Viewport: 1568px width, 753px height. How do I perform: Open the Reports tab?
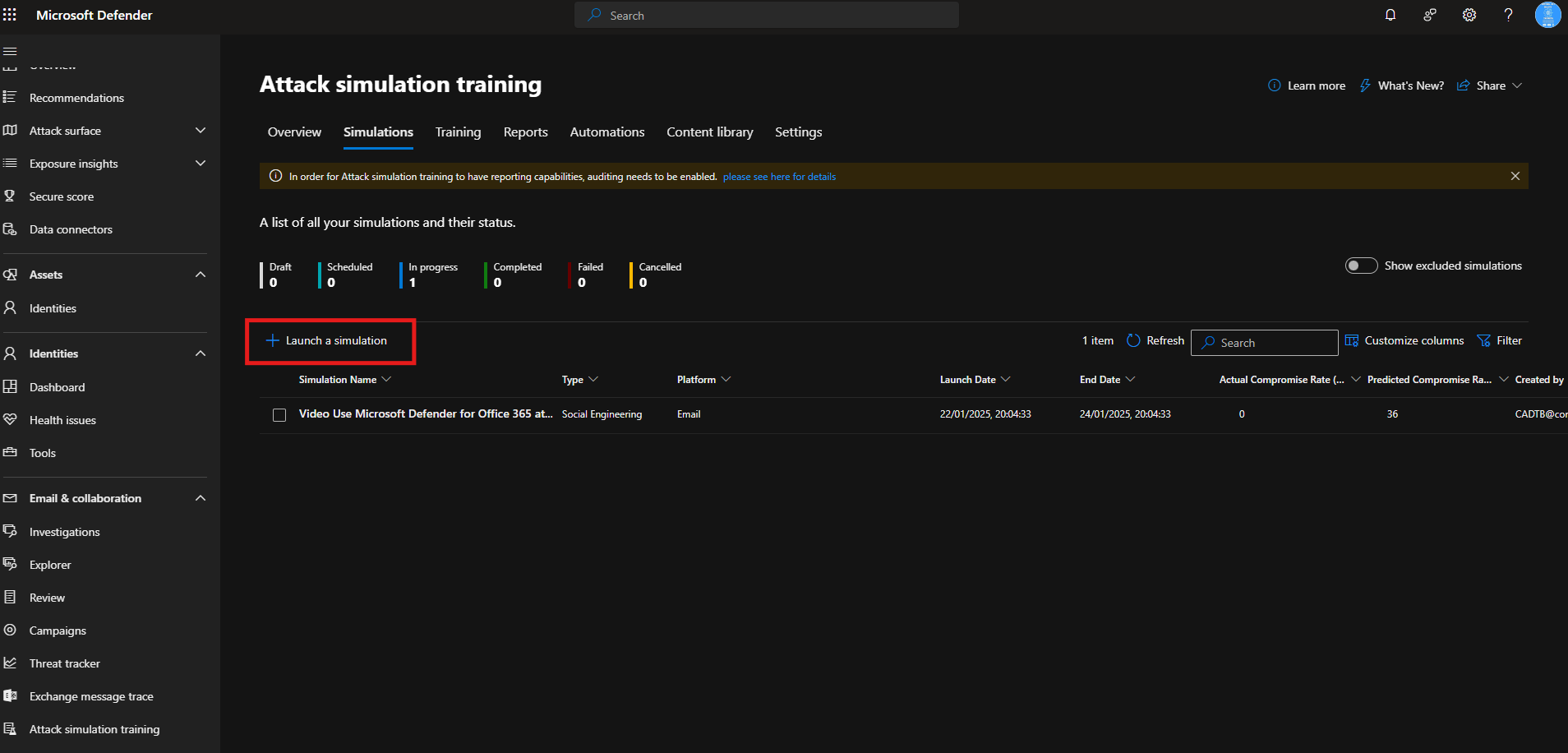[526, 132]
